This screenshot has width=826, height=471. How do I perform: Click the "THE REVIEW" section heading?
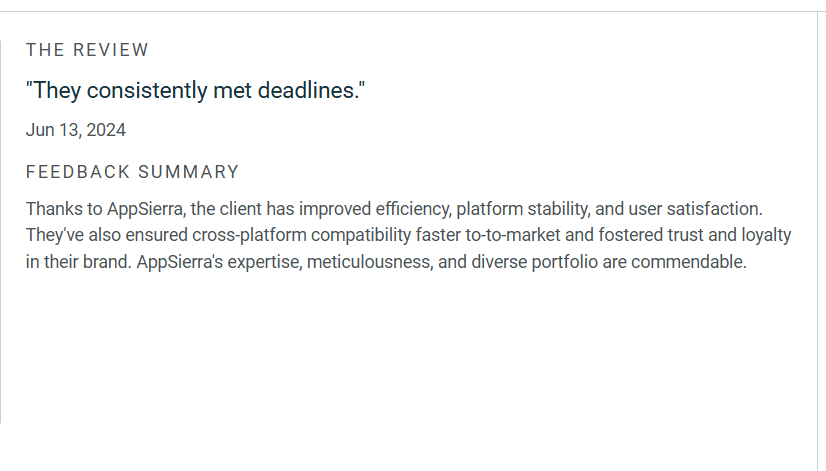click(87, 50)
